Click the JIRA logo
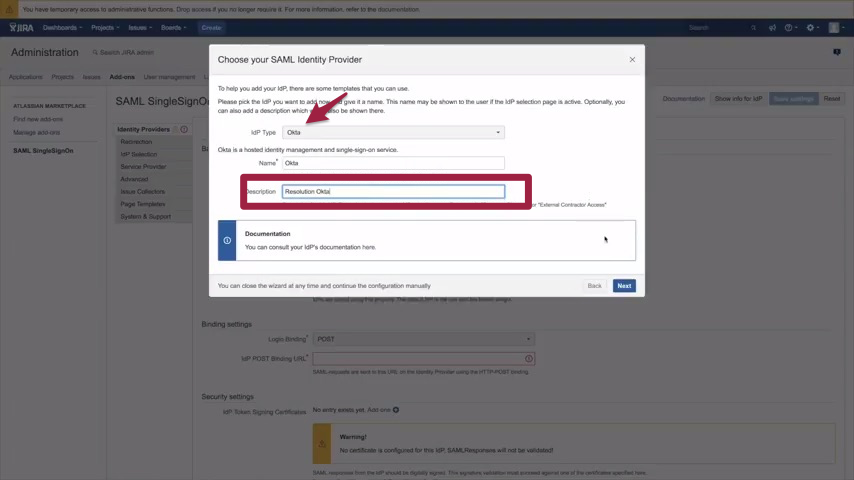 click(21, 28)
